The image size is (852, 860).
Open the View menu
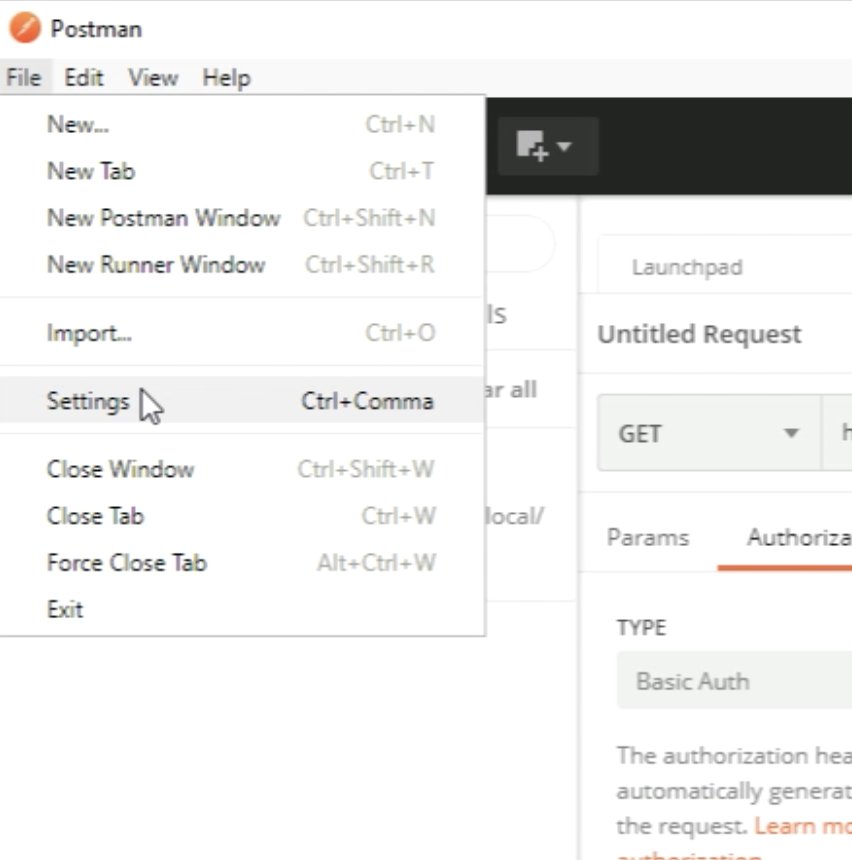[153, 78]
